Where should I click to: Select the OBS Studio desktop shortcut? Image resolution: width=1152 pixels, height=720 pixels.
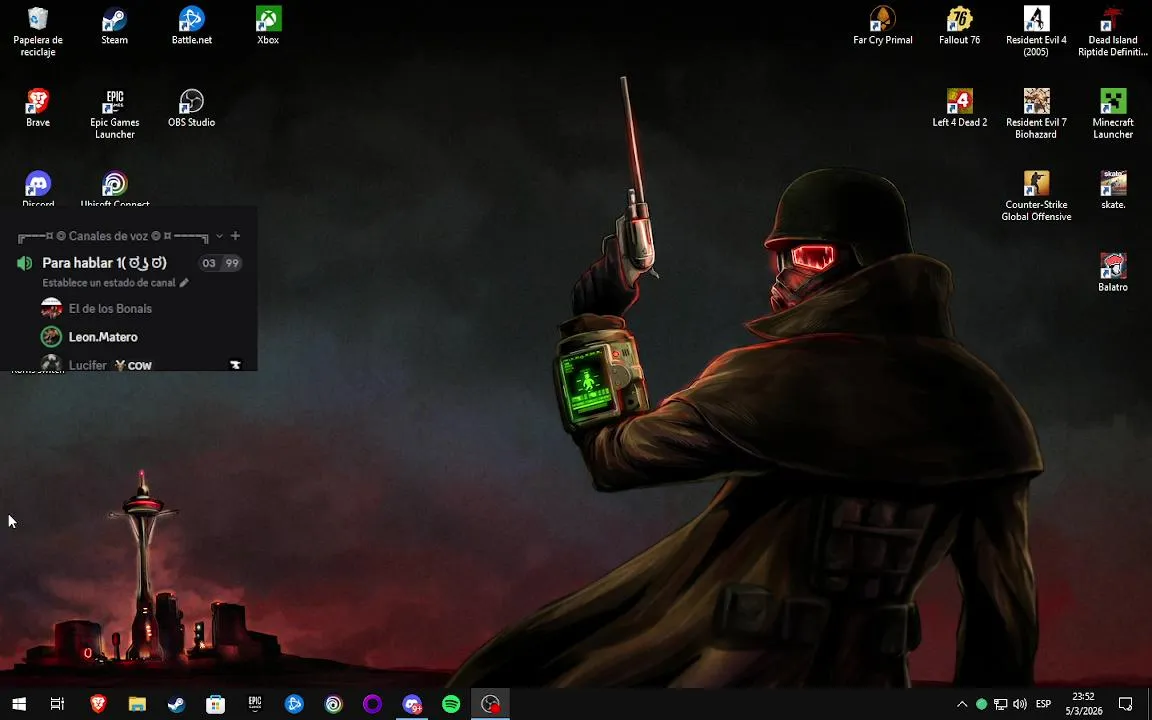(192, 108)
